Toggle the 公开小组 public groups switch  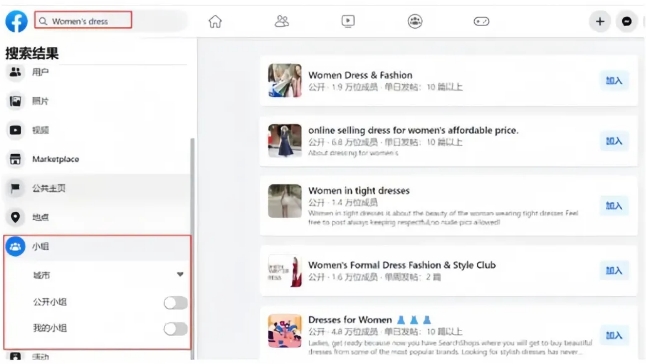coord(176,303)
